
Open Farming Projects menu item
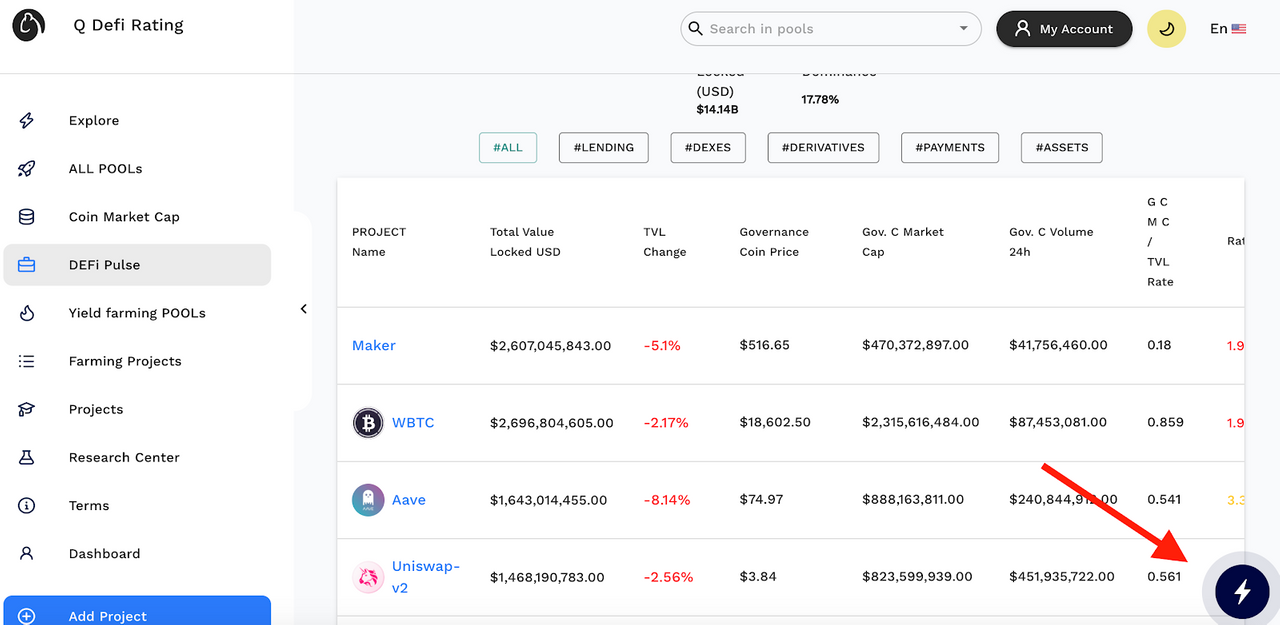[137, 361]
